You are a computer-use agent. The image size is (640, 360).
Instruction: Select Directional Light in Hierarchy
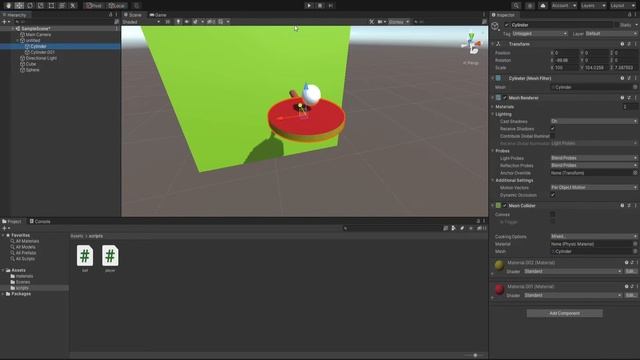[41, 58]
